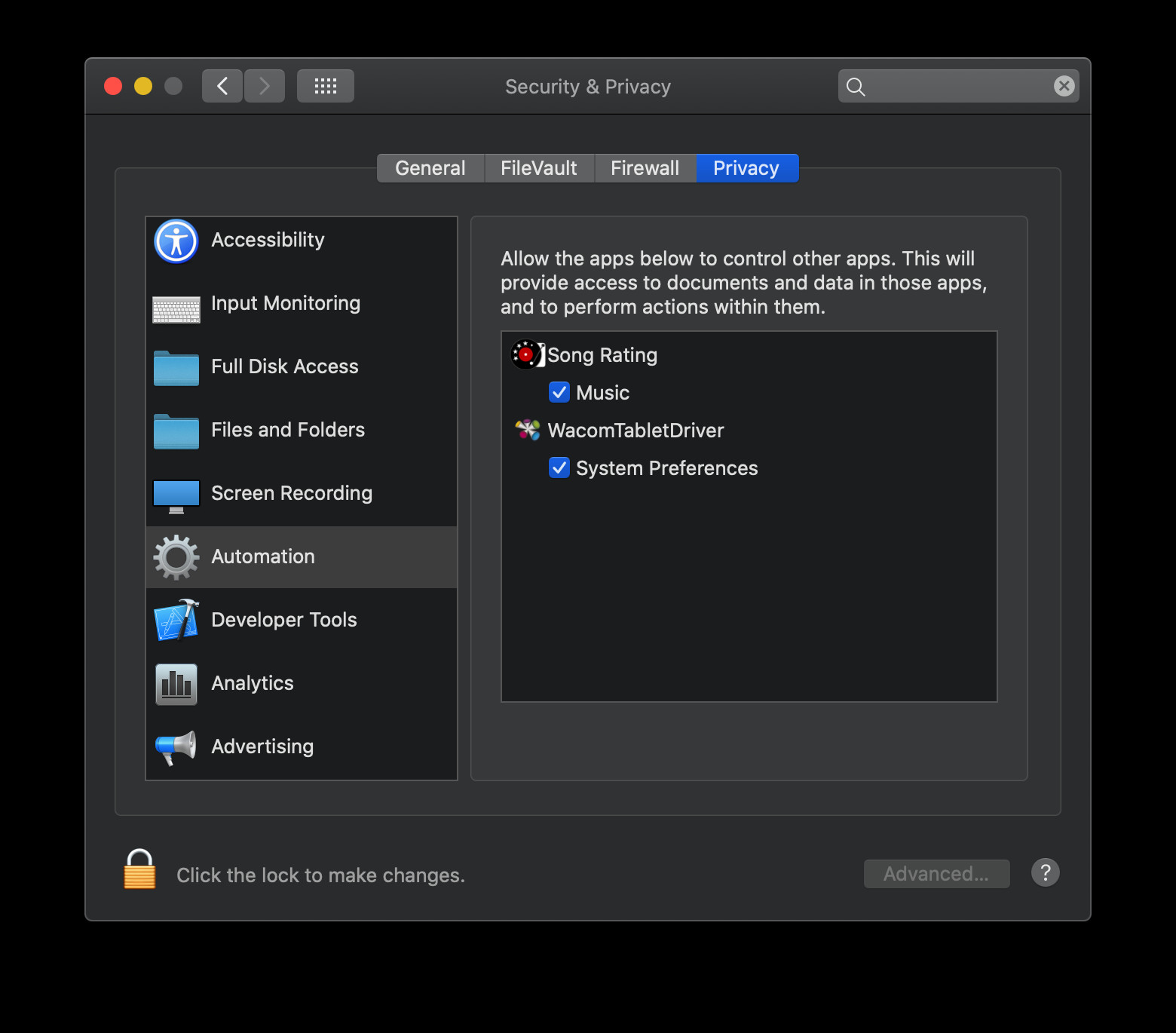The width and height of the screenshot is (1176, 1033).
Task: Click the magnifying glass search icon
Action: (x=856, y=87)
